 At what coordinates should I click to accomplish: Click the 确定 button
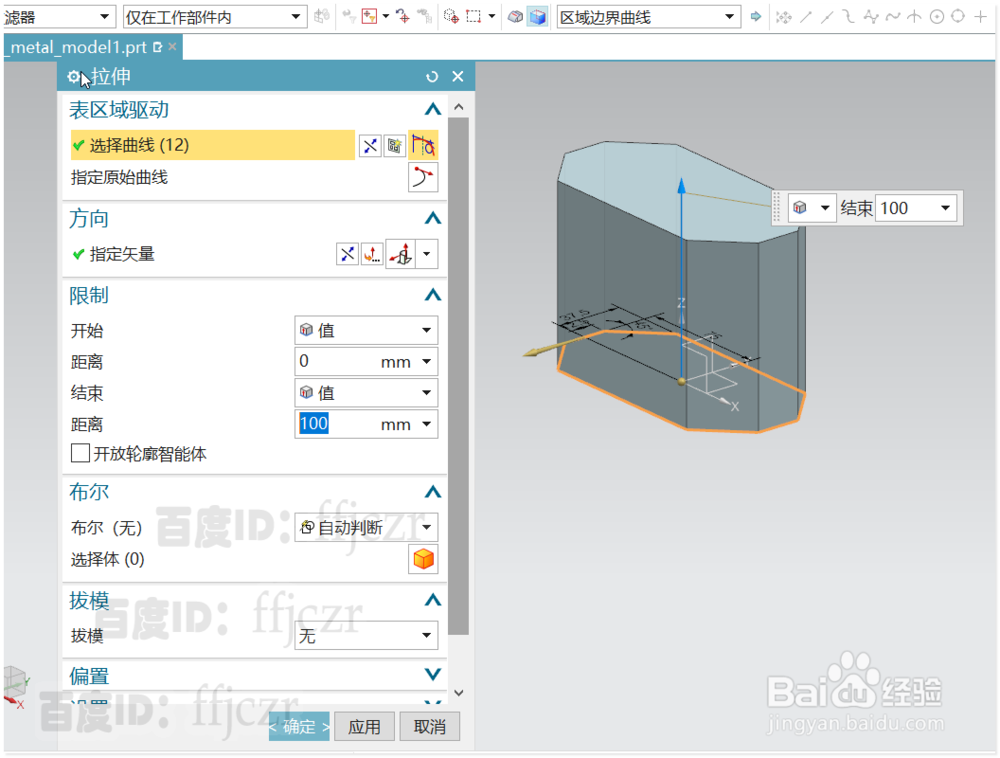click(299, 726)
